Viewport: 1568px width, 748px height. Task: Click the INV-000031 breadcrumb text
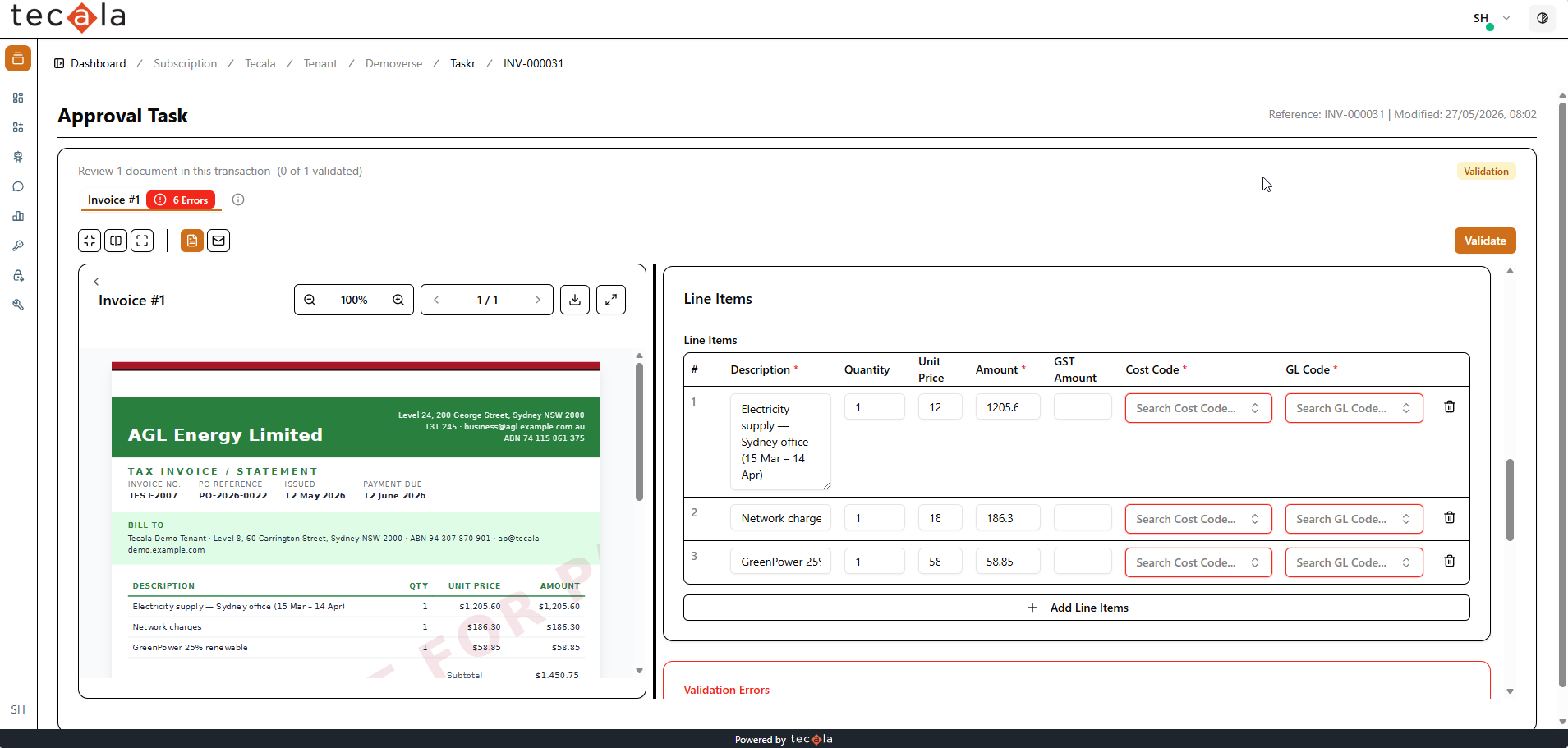point(533,63)
